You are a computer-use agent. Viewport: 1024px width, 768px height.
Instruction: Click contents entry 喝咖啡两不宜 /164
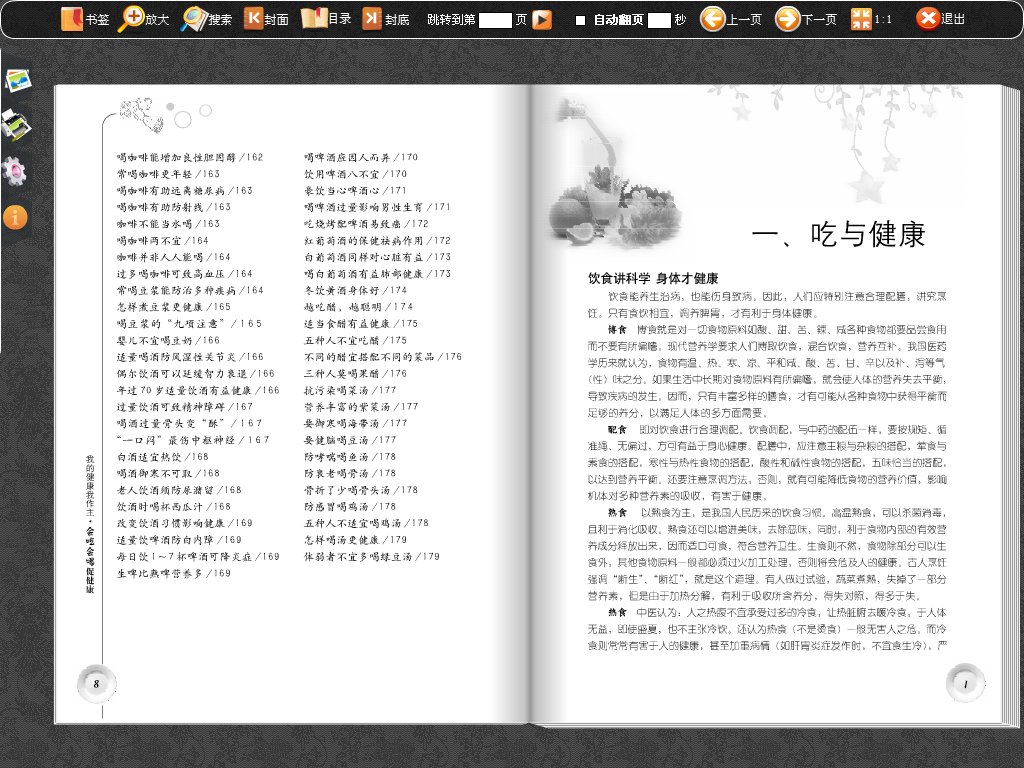tap(163, 240)
